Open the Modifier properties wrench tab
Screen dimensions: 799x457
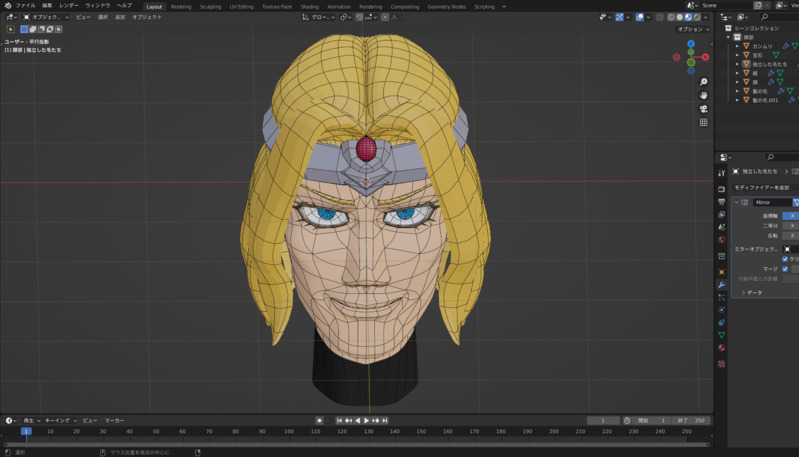click(722, 285)
